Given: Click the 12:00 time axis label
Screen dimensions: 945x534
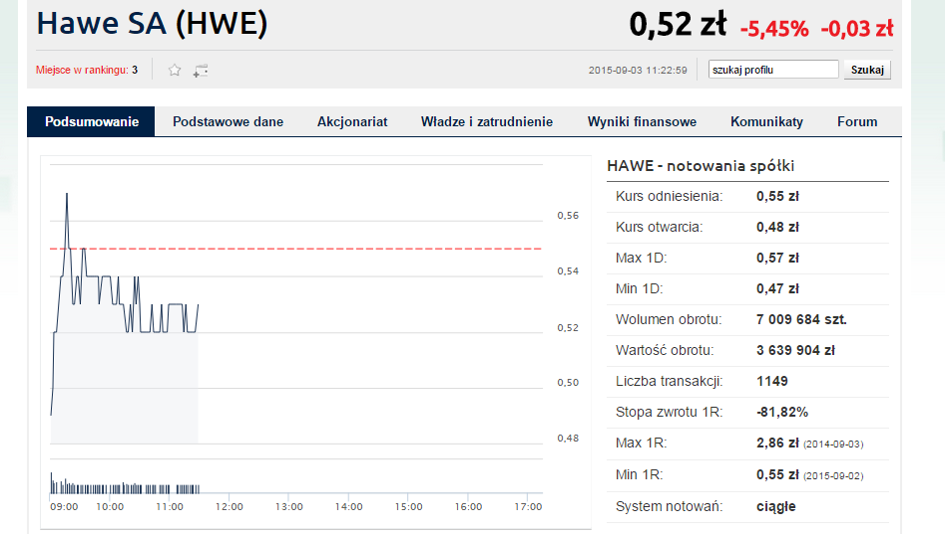Looking at the screenshot, I should pos(229,507).
